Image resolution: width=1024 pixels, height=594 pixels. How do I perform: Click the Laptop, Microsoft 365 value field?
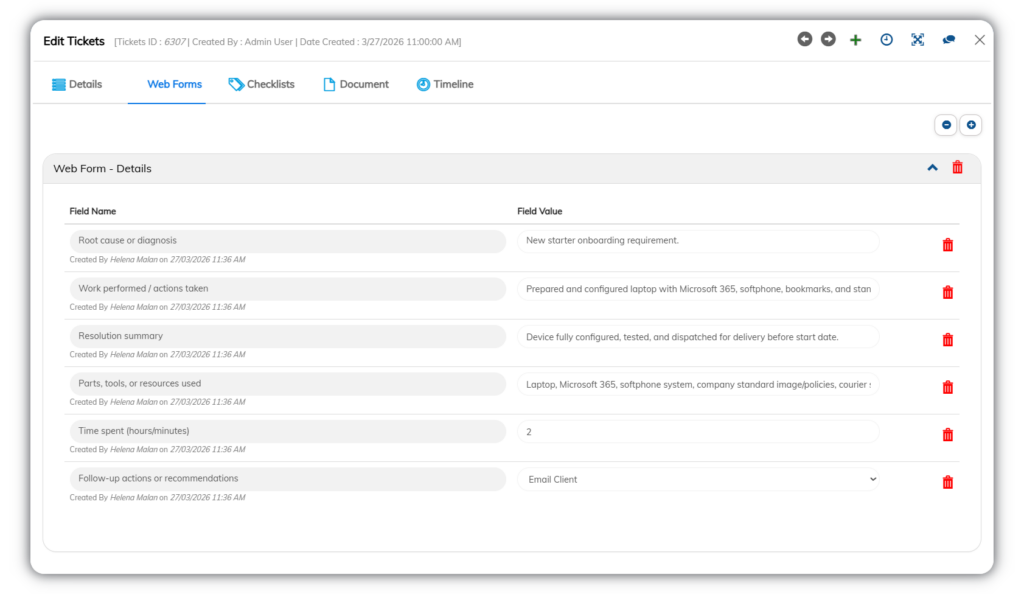(x=698, y=384)
